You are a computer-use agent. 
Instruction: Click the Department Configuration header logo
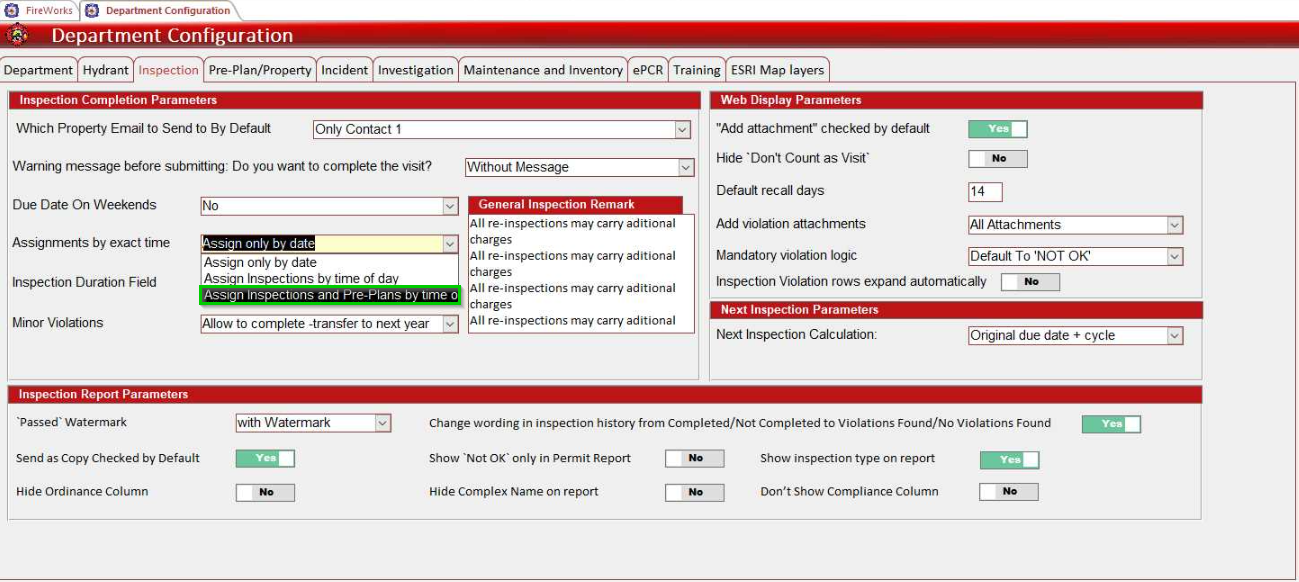coord(17,36)
